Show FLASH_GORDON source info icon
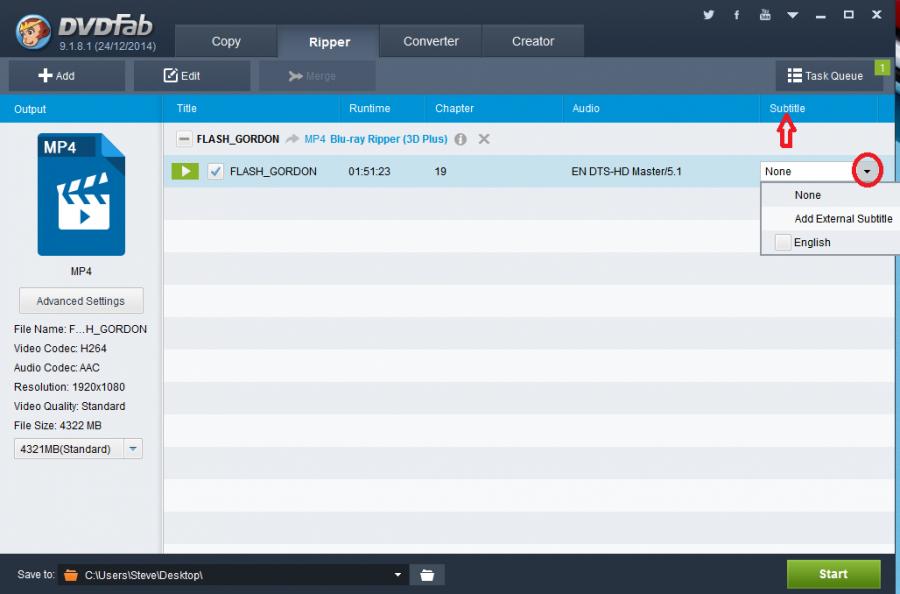This screenshot has width=900, height=594. [460, 139]
